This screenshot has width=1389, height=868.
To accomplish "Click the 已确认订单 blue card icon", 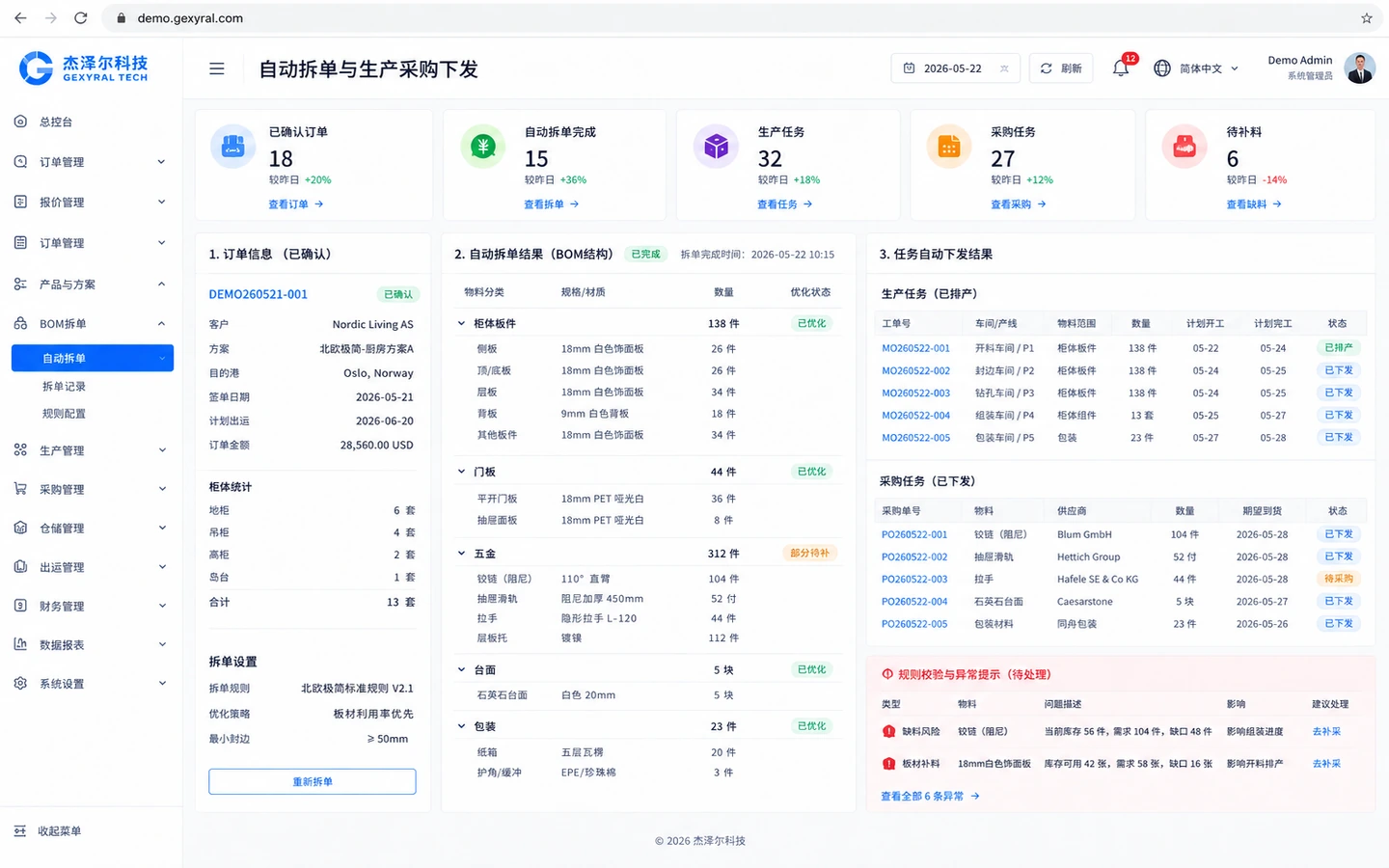I will click(x=232, y=147).
